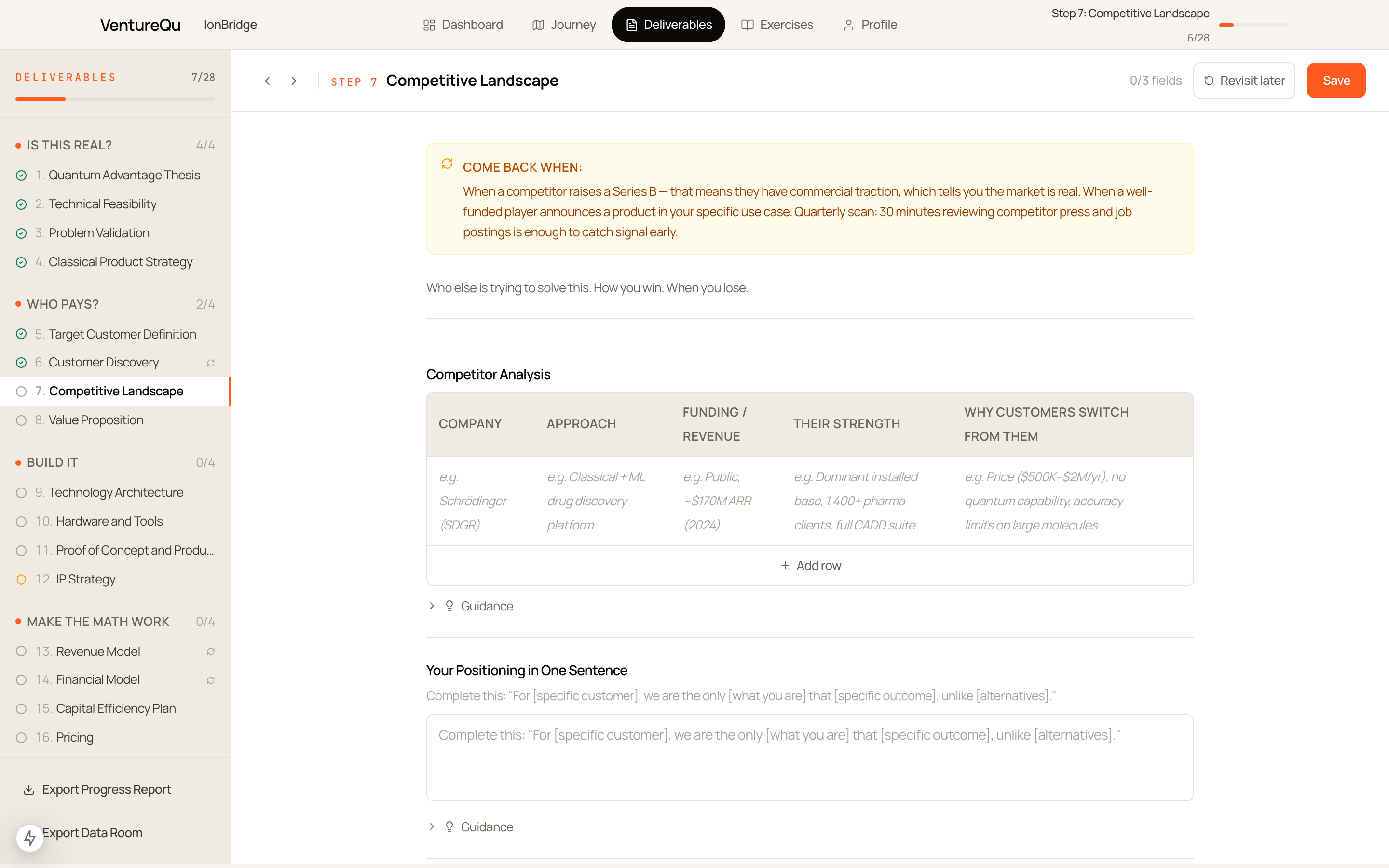
Task: Click the lightning bolt icon near Export Data Room
Action: (30, 837)
